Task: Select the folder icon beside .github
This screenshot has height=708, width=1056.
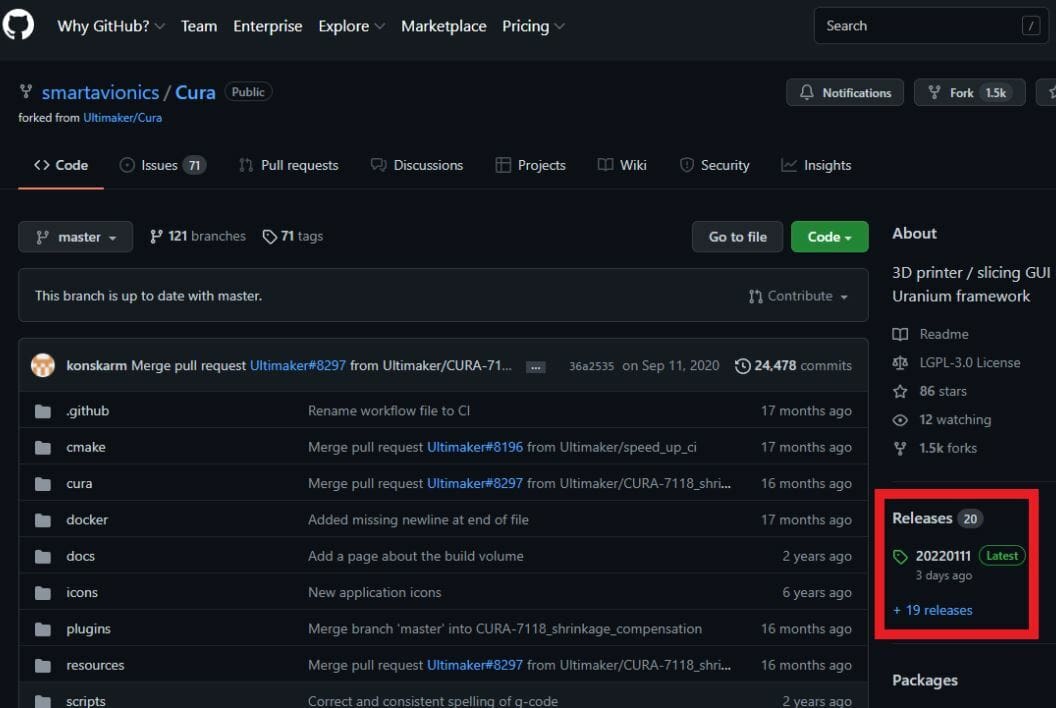Action: (x=42, y=411)
